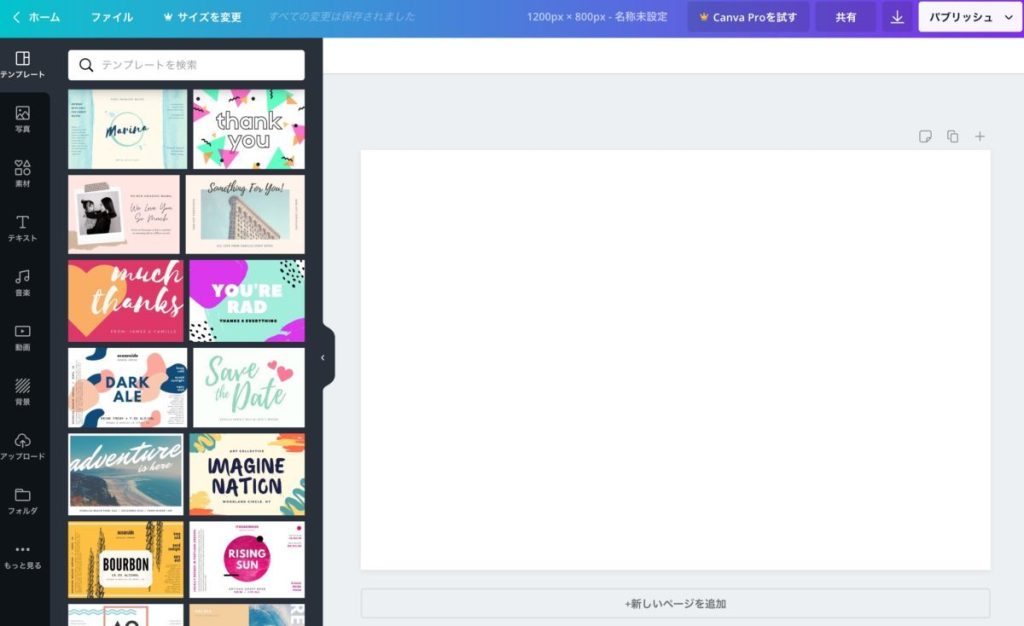Click +新しいページを追加 to add page

click(675, 603)
